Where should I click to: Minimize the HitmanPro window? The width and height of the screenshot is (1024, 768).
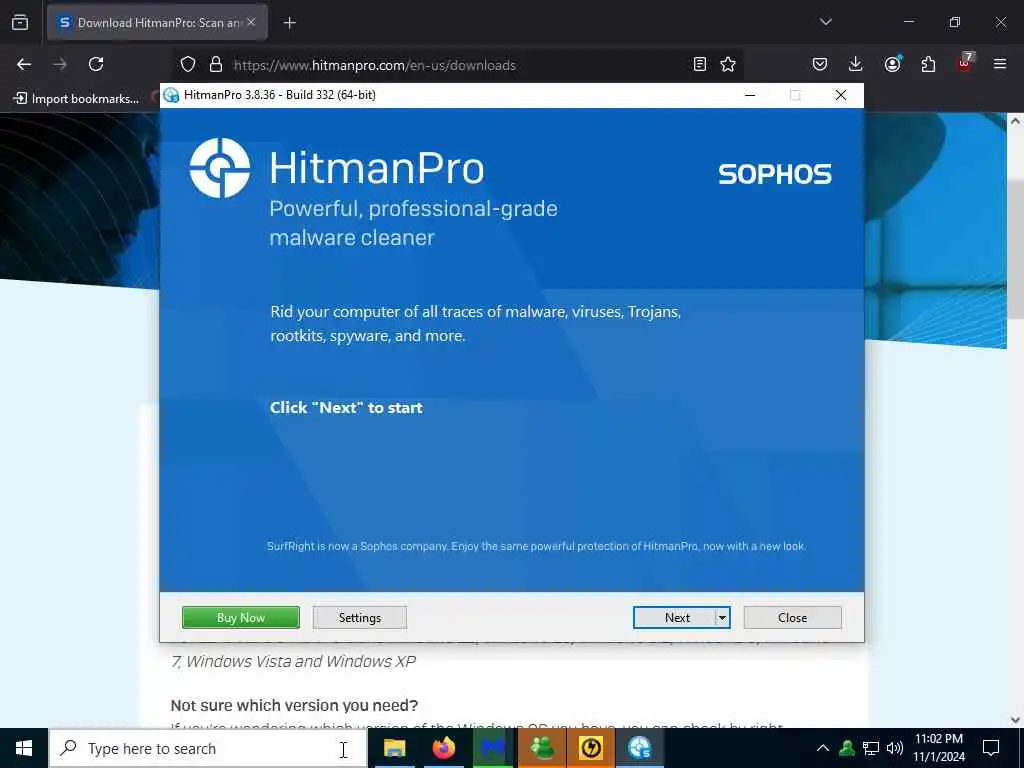coord(750,95)
